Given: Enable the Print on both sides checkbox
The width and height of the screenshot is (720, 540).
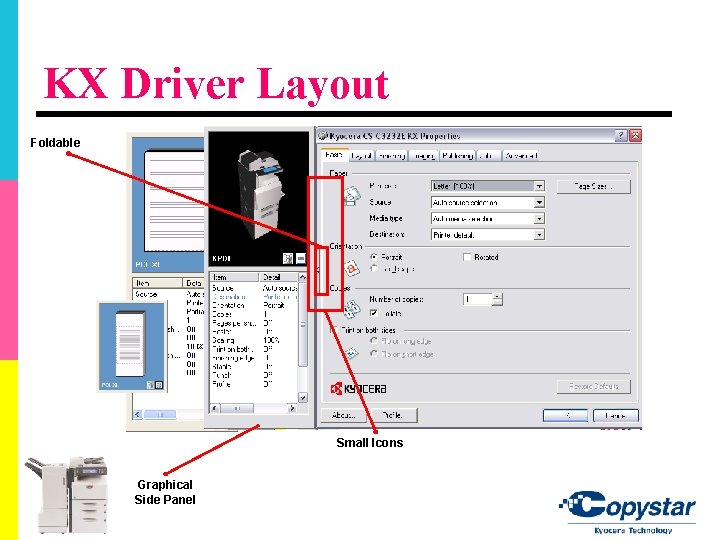Looking at the screenshot, I should click(x=334, y=330).
